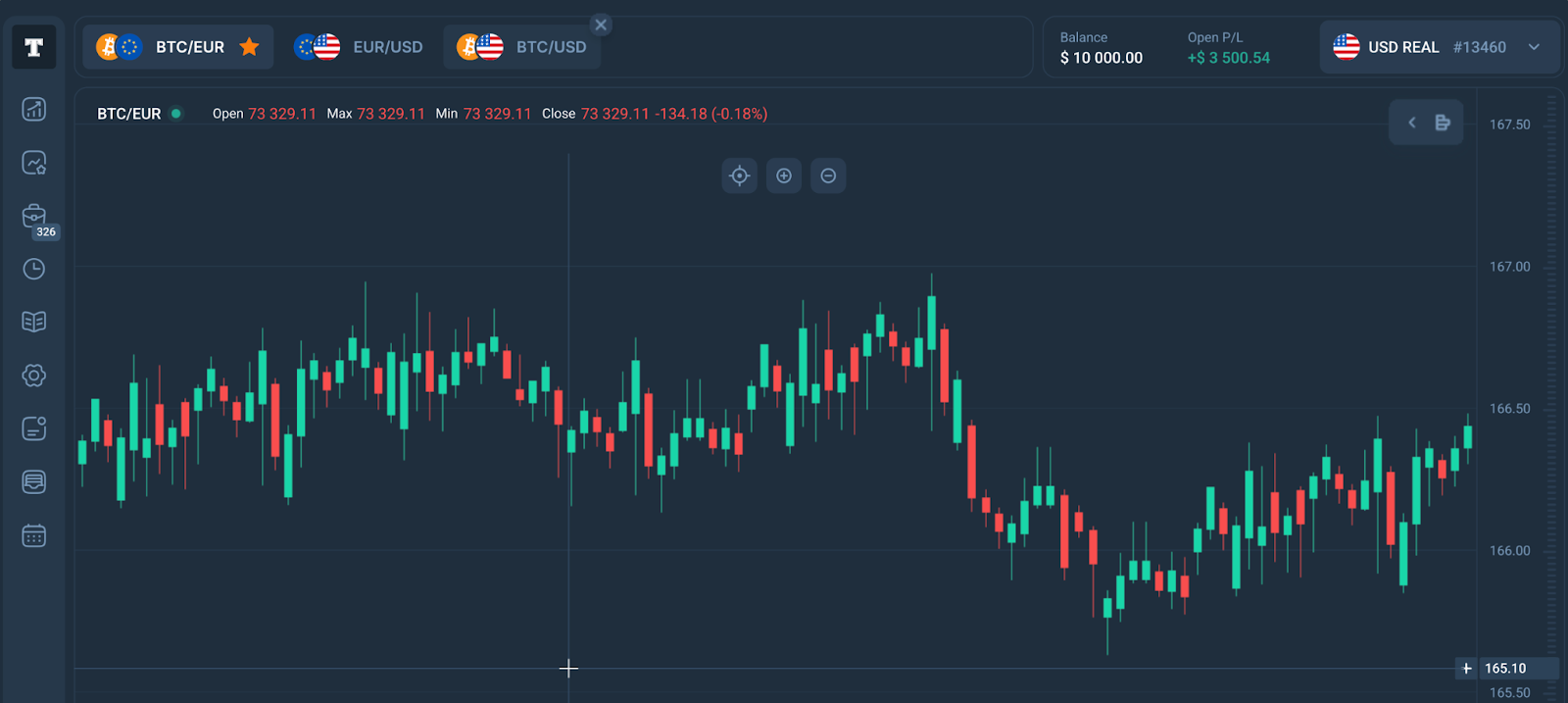The width and height of the screenshot is (1568, 703).
Task: Collapse panel using left chevron arrow
Action: coord(1412,123)
